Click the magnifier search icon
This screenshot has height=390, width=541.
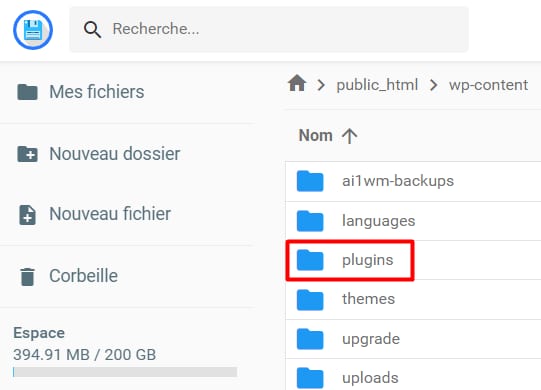(92, 29)
